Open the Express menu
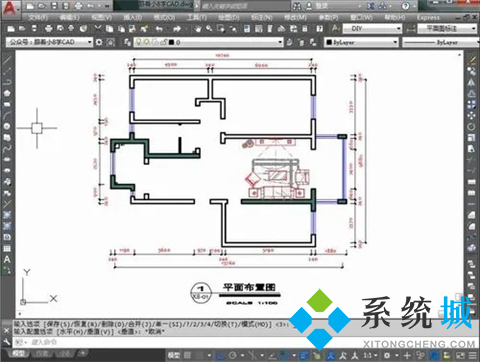The width and height of the screenshot is (480, 362). (x=428, y=17)
